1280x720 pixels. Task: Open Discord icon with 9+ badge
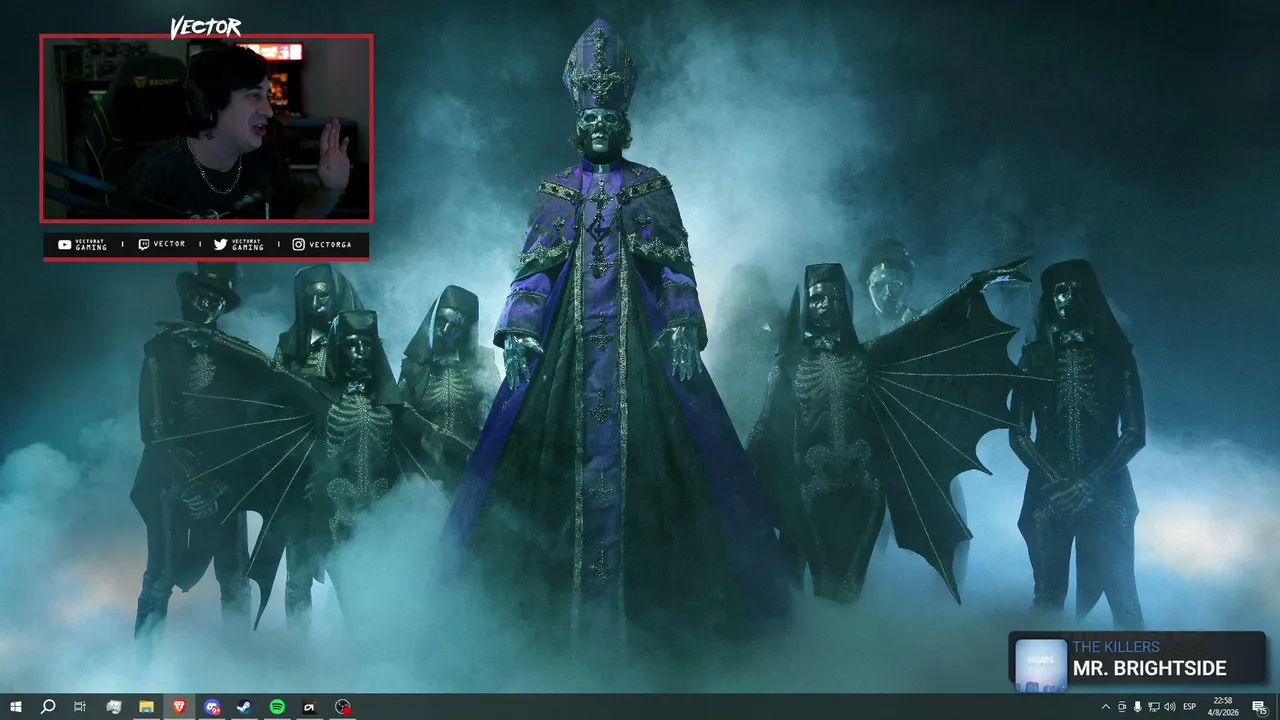tap(212, 707)
